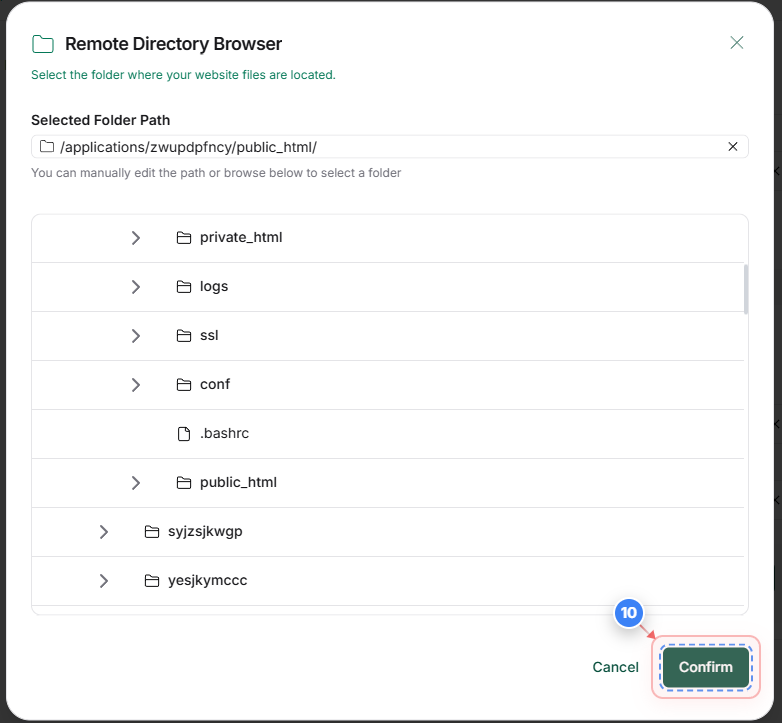Expand the yesjkymccc folder chevron
Image resolution: width=782 pixels, height=723 pixels.
pyautogui.click(x=104, y=580)
